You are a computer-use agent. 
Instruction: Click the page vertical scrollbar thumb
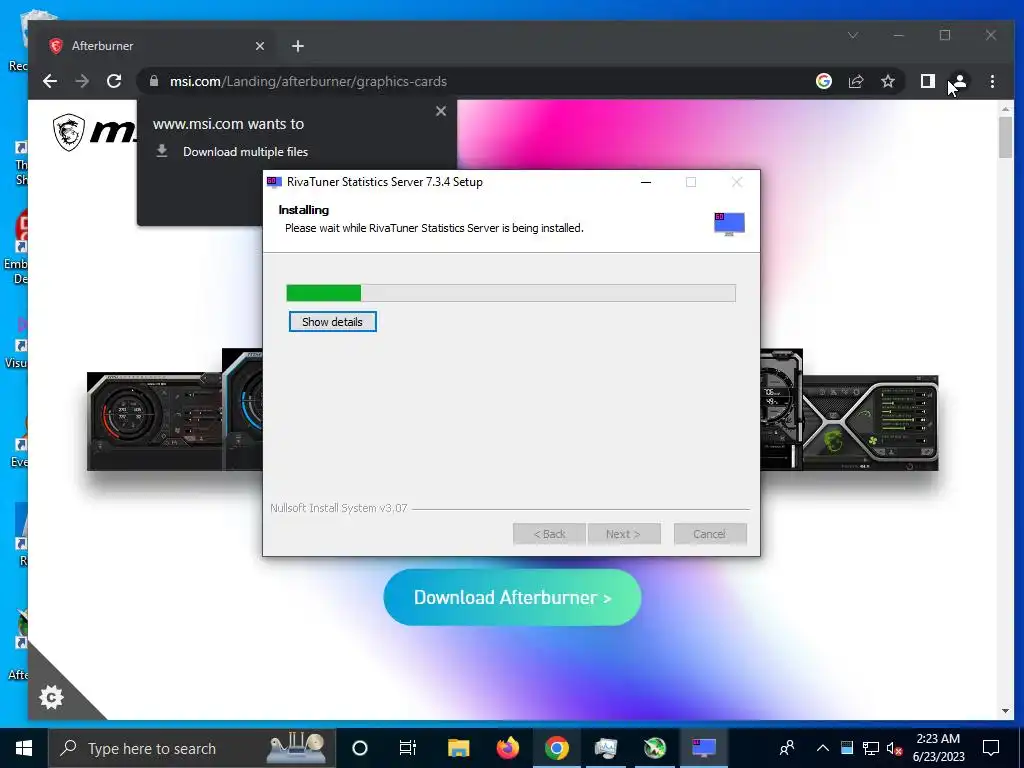(x=1006, y=137)
